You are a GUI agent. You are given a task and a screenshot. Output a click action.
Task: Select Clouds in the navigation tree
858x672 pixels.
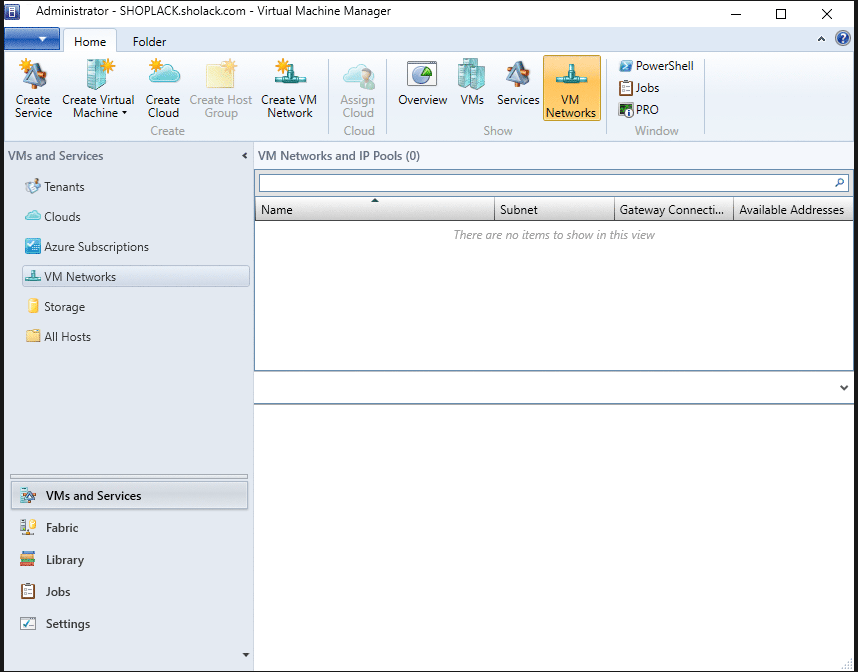[53, 217]
